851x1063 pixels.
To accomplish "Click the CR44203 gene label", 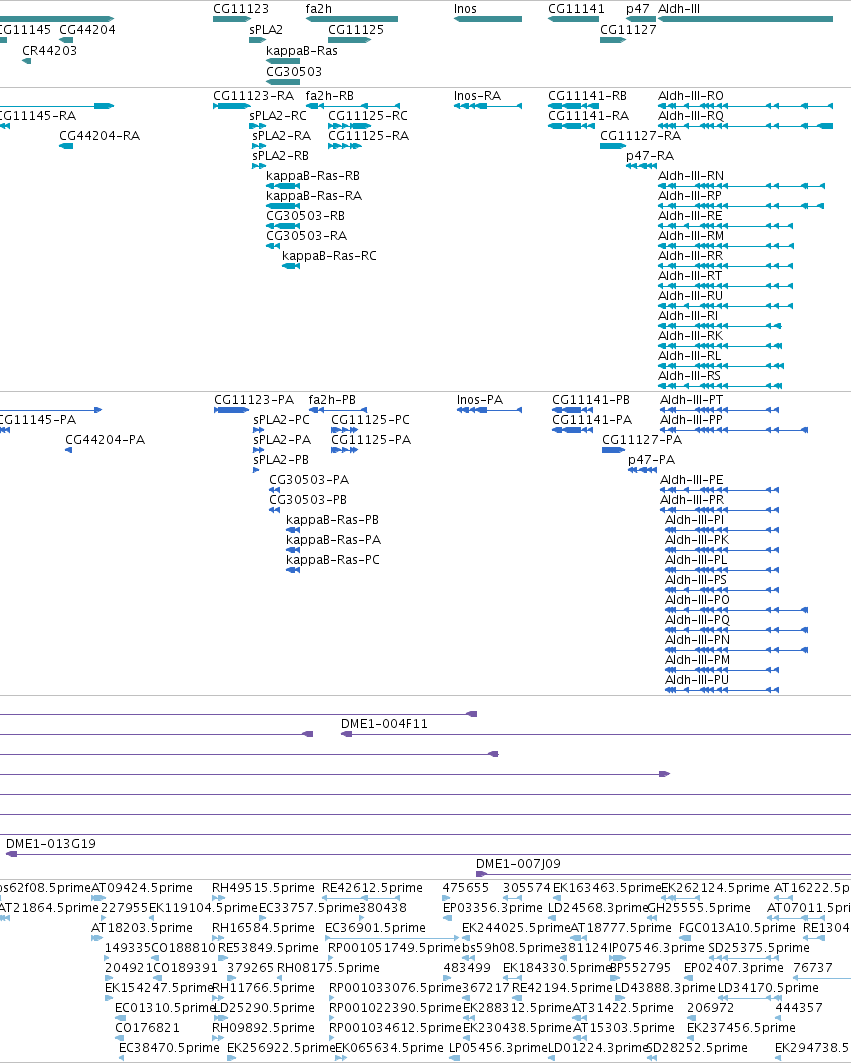I will click(x=50, y=51).
